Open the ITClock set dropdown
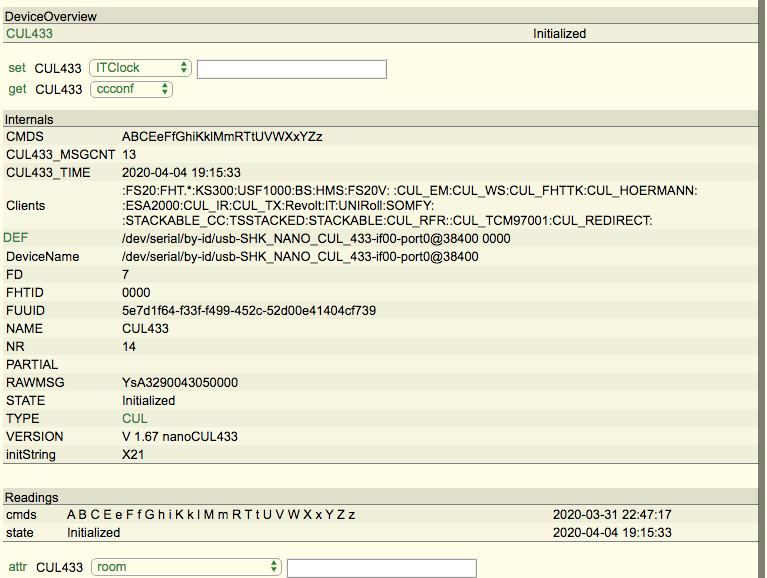Image resolution: width=767 pixels, height=578 pixels. pos(140,68)
